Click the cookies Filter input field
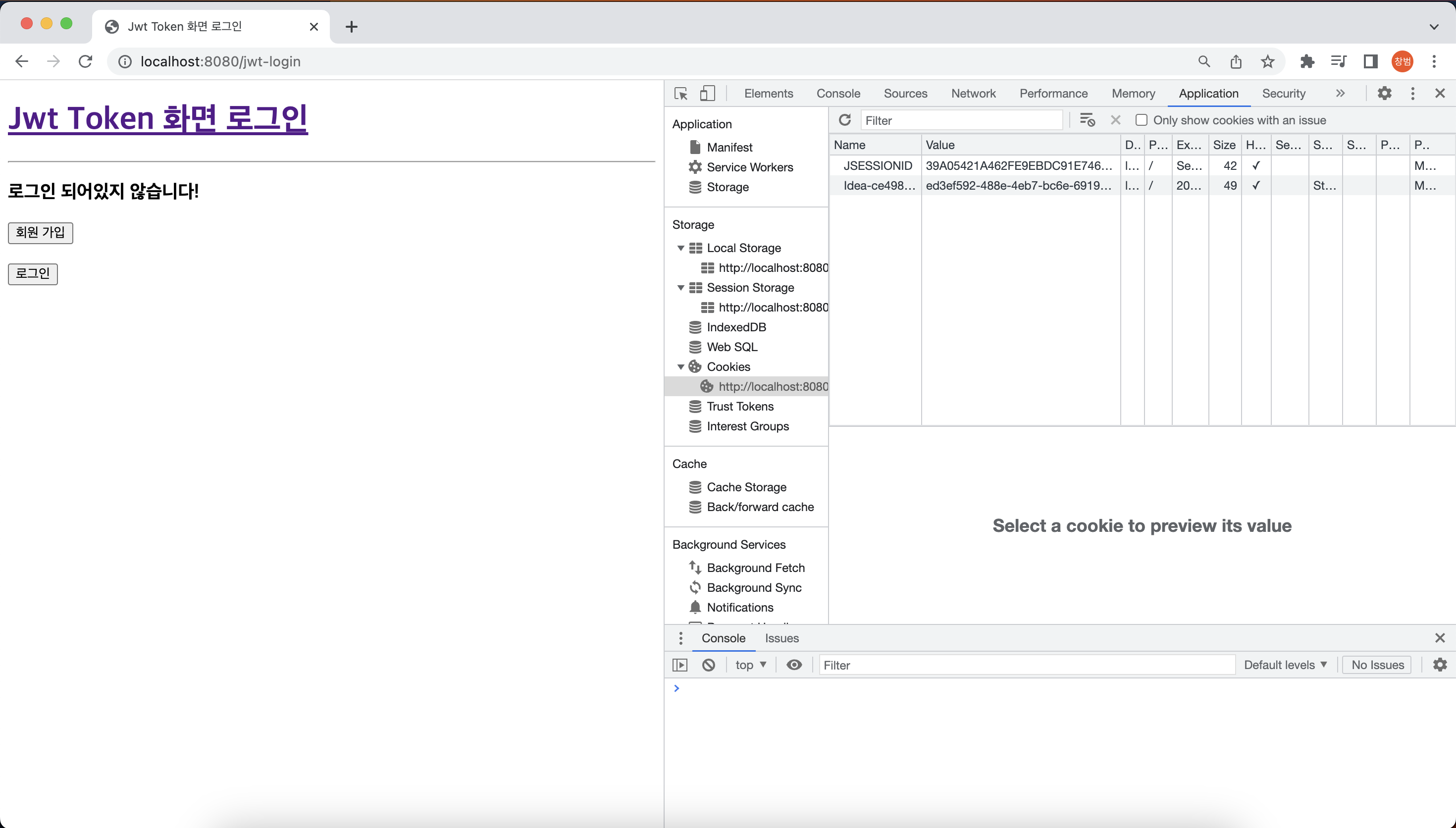 click(961, 120)
